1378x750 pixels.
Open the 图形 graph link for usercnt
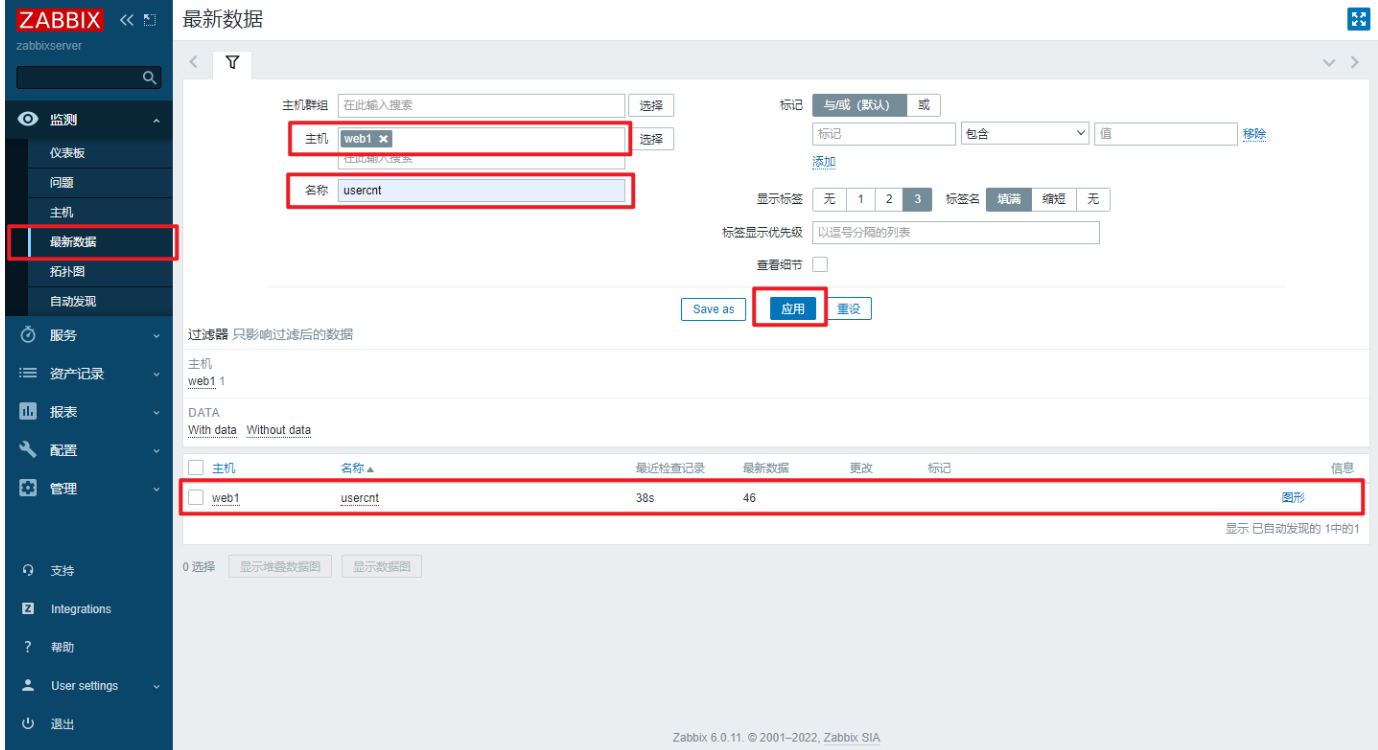[1293, 497]
